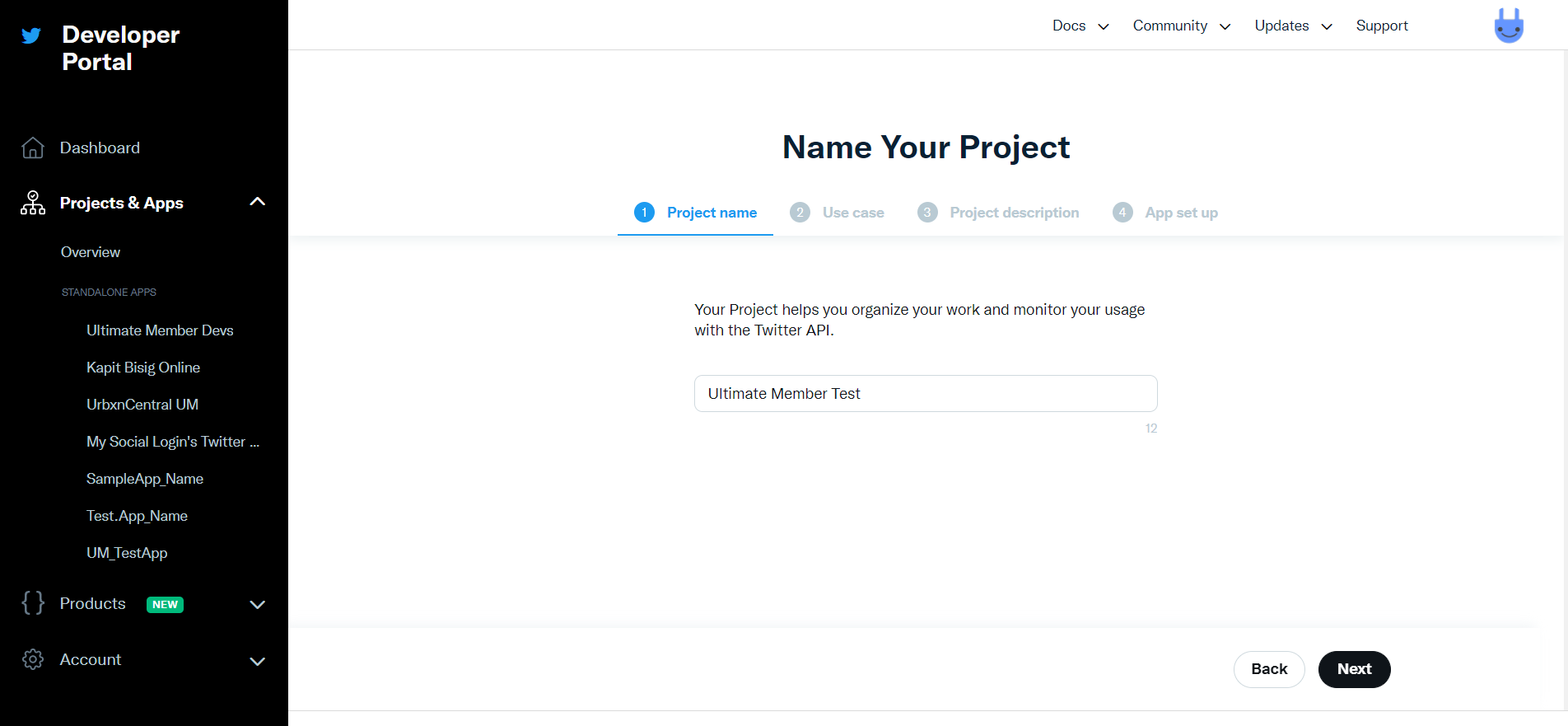The image size is (1568, 726).
Task: Click the remaining characters counter 12
Action: pos(1151,429)
